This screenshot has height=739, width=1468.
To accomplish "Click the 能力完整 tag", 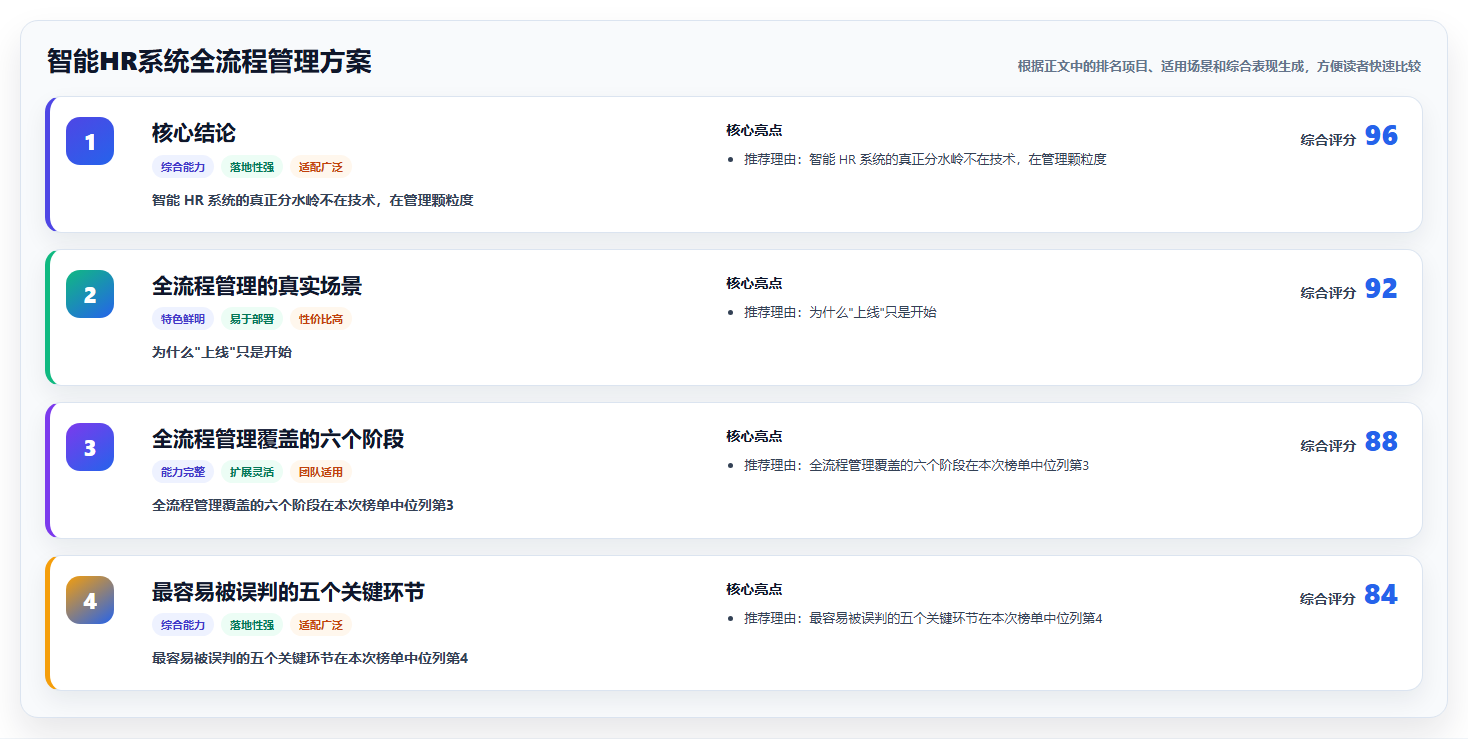I will click(x=183, y=473).
